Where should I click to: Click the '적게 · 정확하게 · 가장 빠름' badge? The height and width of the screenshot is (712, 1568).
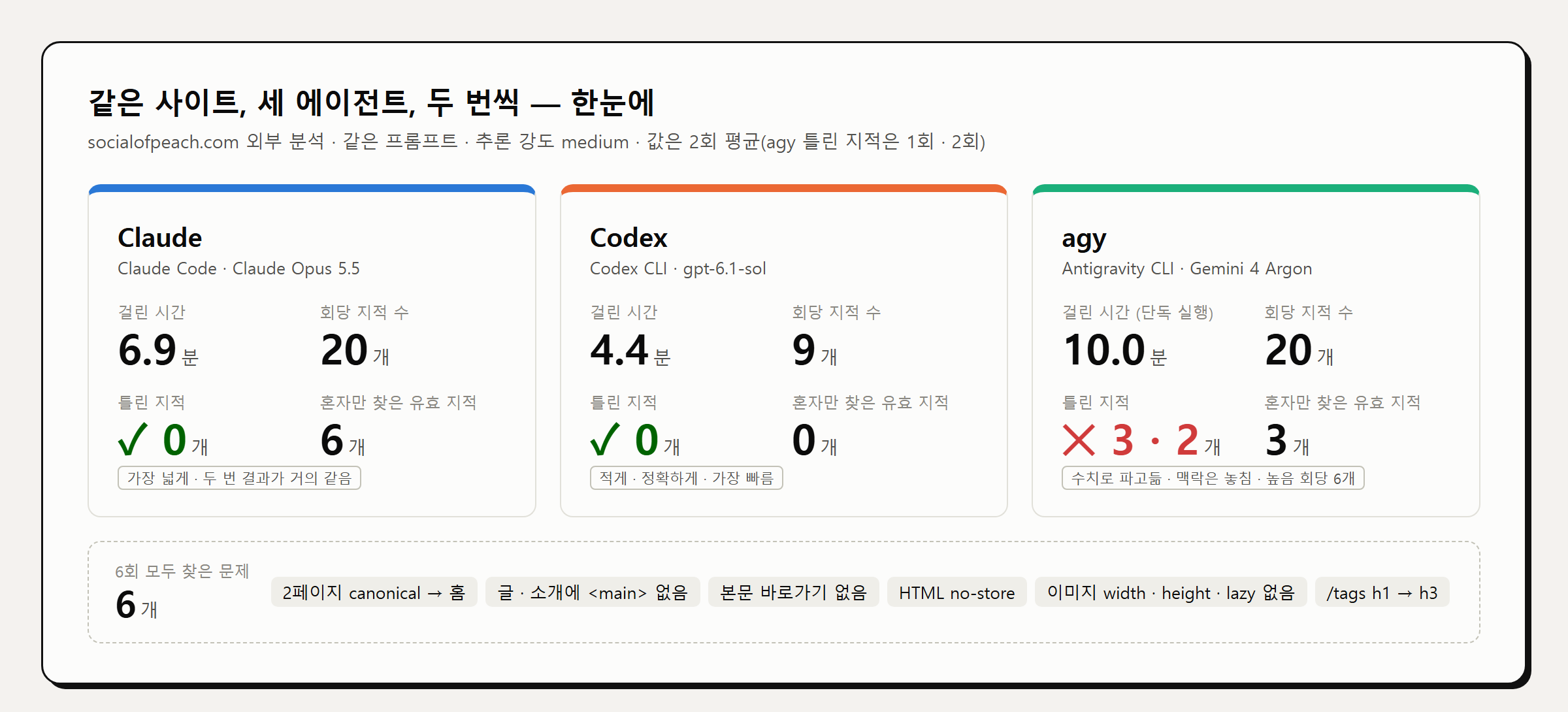click(x=686, y=478)
